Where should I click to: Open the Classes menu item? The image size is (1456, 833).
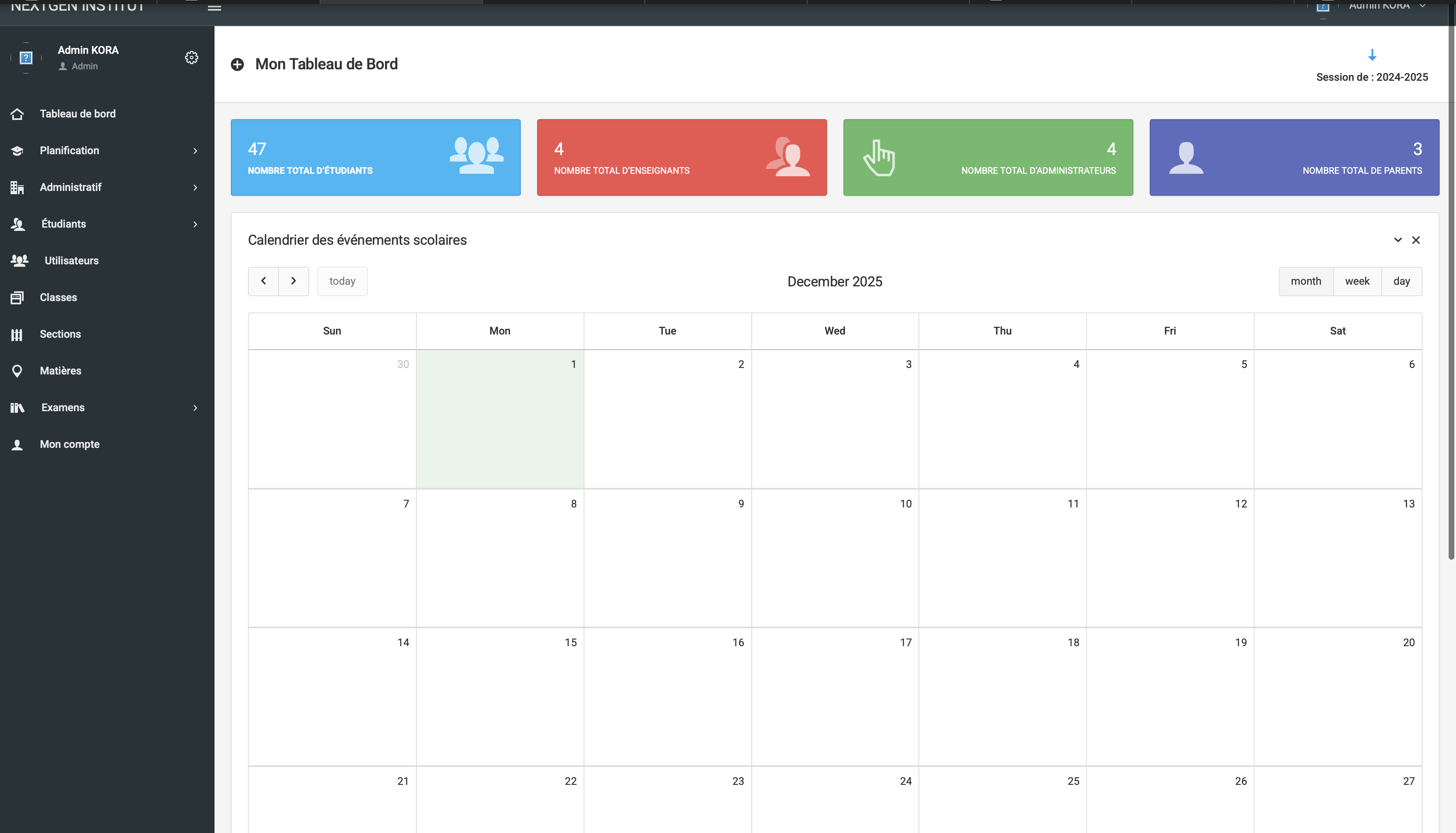tap(58, 297)
